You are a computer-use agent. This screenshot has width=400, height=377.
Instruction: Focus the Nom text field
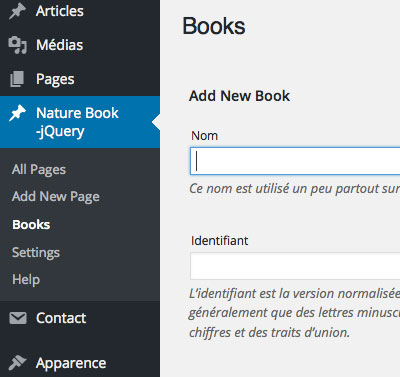(x=295, y=161)
